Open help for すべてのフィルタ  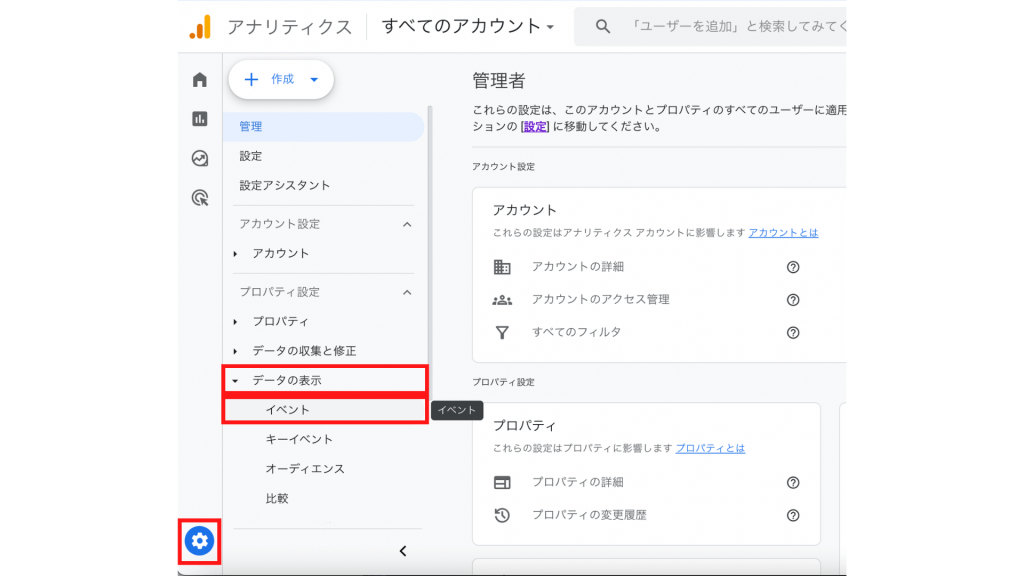[793, 332]
